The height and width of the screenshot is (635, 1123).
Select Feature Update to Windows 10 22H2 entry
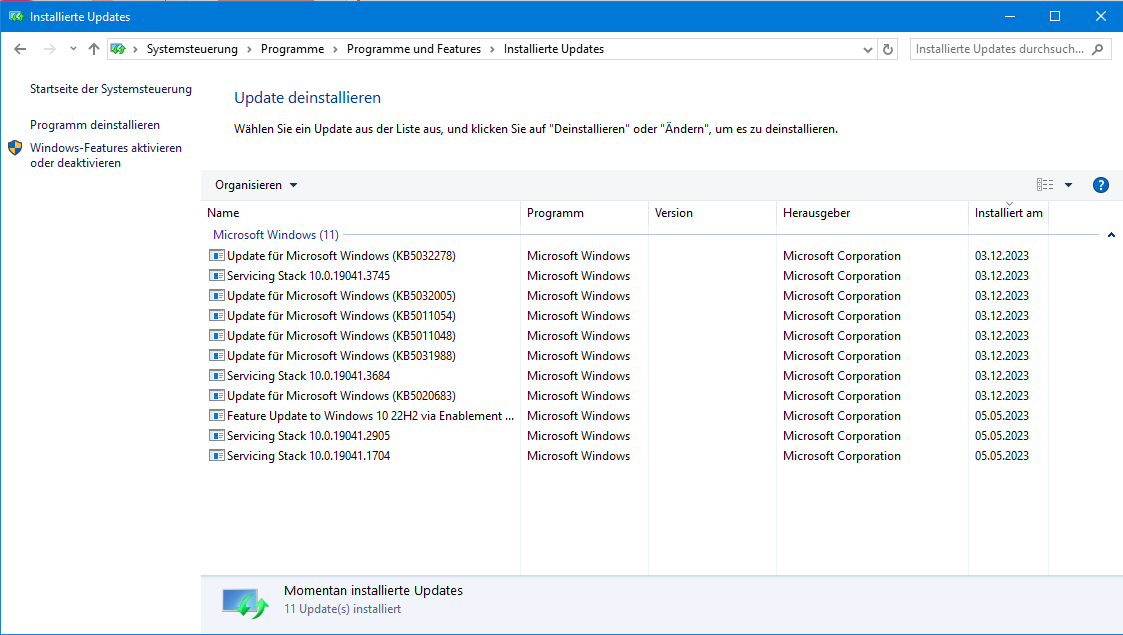point(370,416)
